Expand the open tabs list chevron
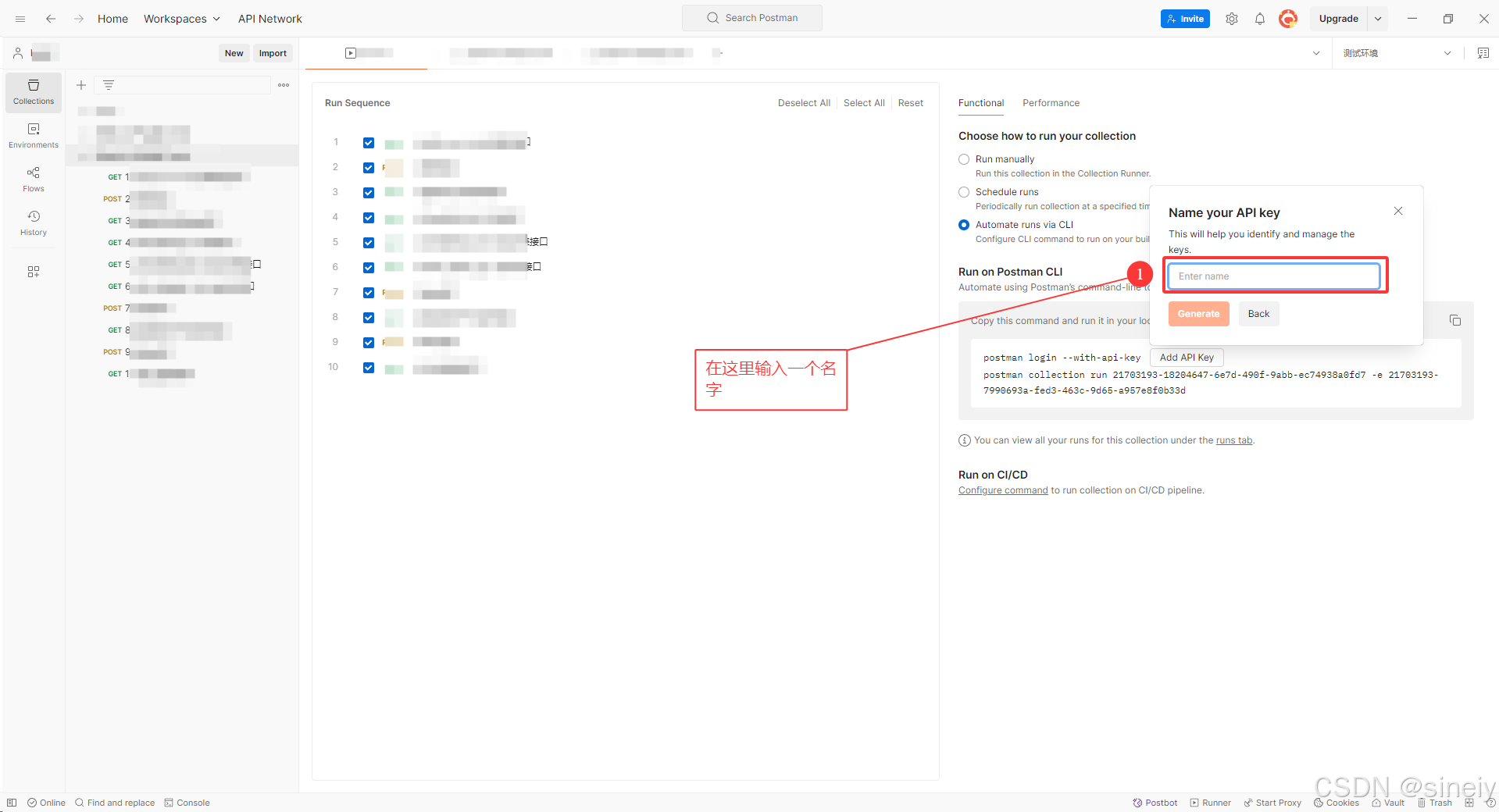 point(1316,53)
